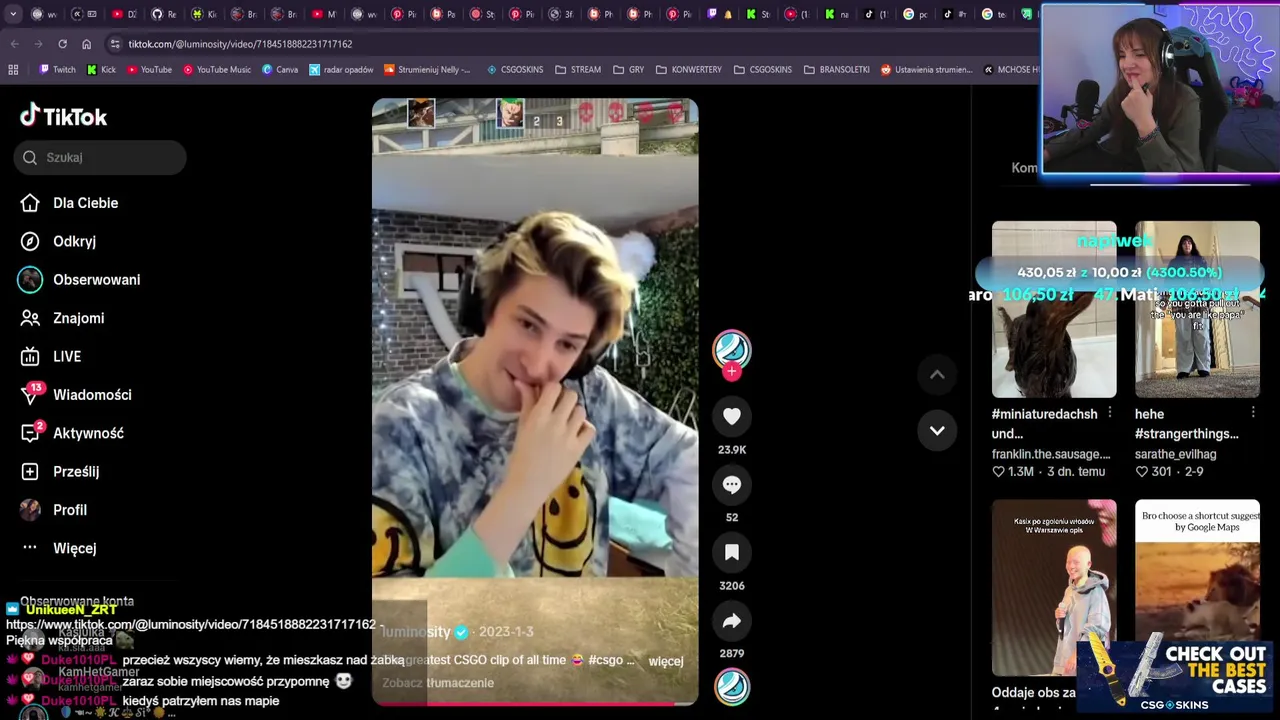Expand caption with więcej
Screen dimensions: 1280x720
[x=666, y=661]
